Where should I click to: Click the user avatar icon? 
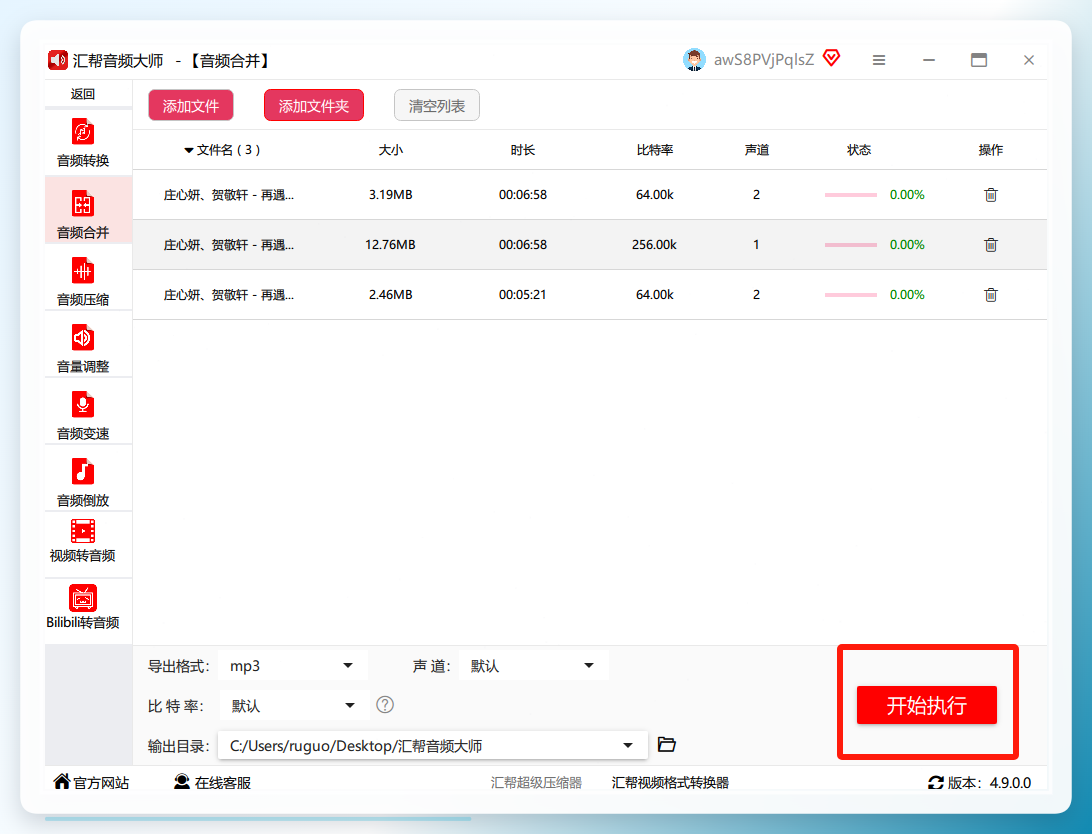click(694, 60)
